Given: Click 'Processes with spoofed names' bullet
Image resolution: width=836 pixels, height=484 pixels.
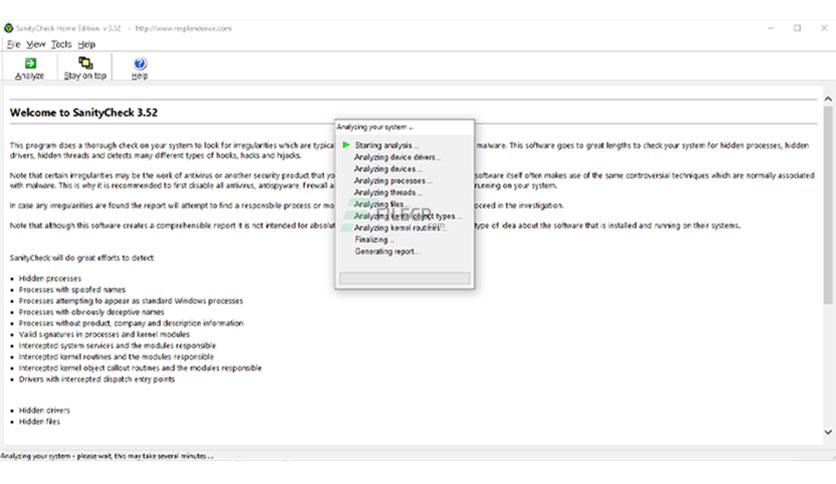Looking at the screenshot, I should point(72,289).
